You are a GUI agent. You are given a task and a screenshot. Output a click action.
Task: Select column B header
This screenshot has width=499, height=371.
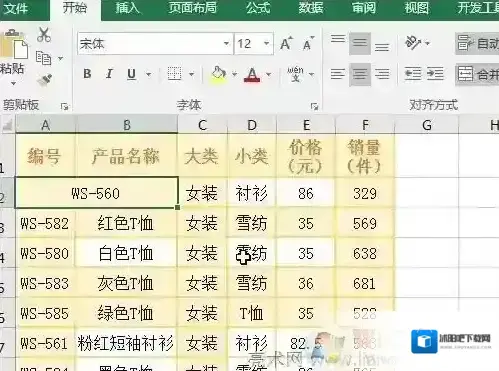pos(127,125)
